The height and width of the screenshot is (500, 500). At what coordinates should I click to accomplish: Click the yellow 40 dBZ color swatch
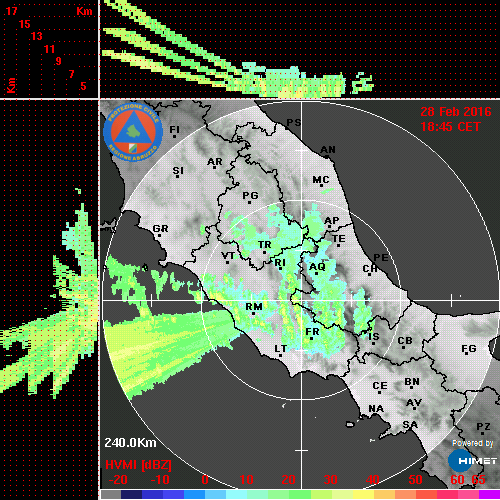point(363,495)
